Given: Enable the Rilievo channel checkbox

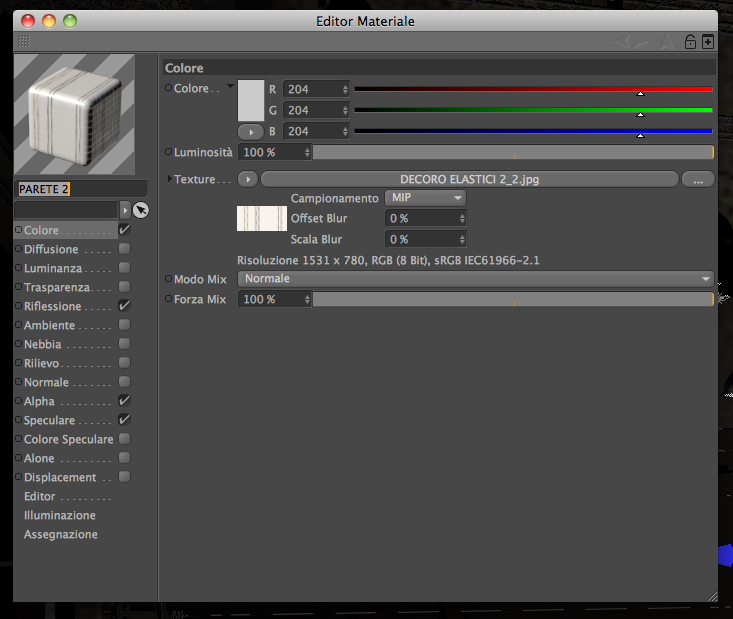Looking at the screenshot, I should click(x=124, y=363).
